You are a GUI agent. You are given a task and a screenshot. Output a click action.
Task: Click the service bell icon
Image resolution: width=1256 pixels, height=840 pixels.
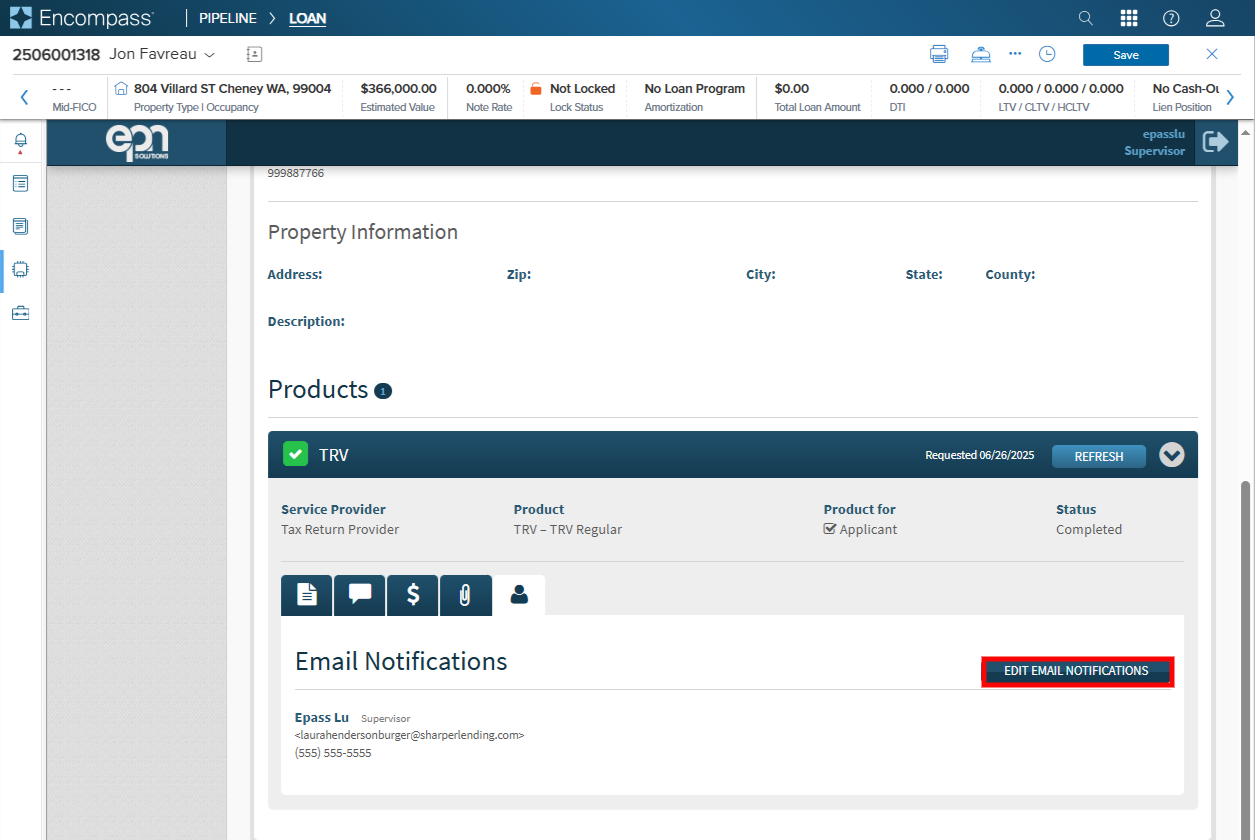click(981, 54)
